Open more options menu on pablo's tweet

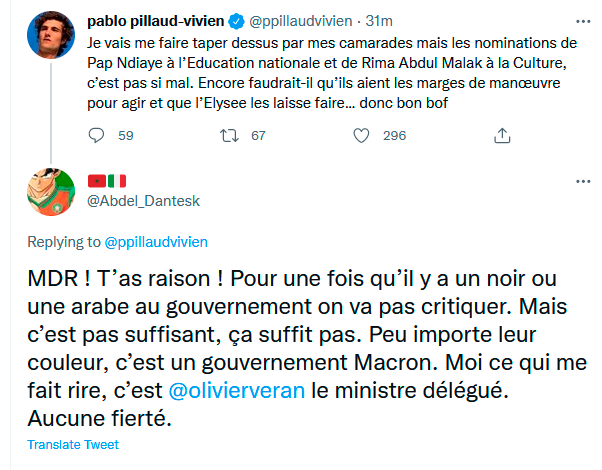(x=583, y=20)
